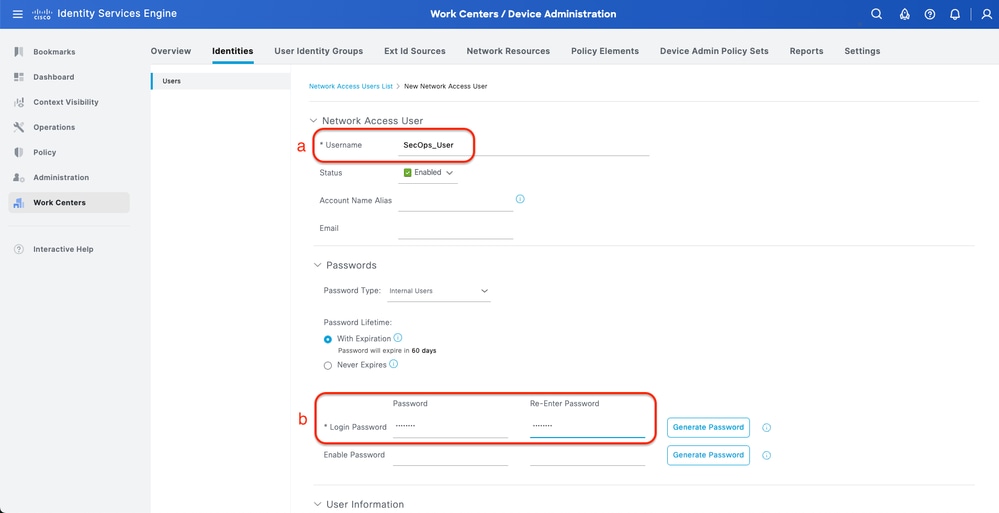Open the Network Resources tab
Image resolution: width=999 pixels, height=513 pixels.
[x=508, y=51]
